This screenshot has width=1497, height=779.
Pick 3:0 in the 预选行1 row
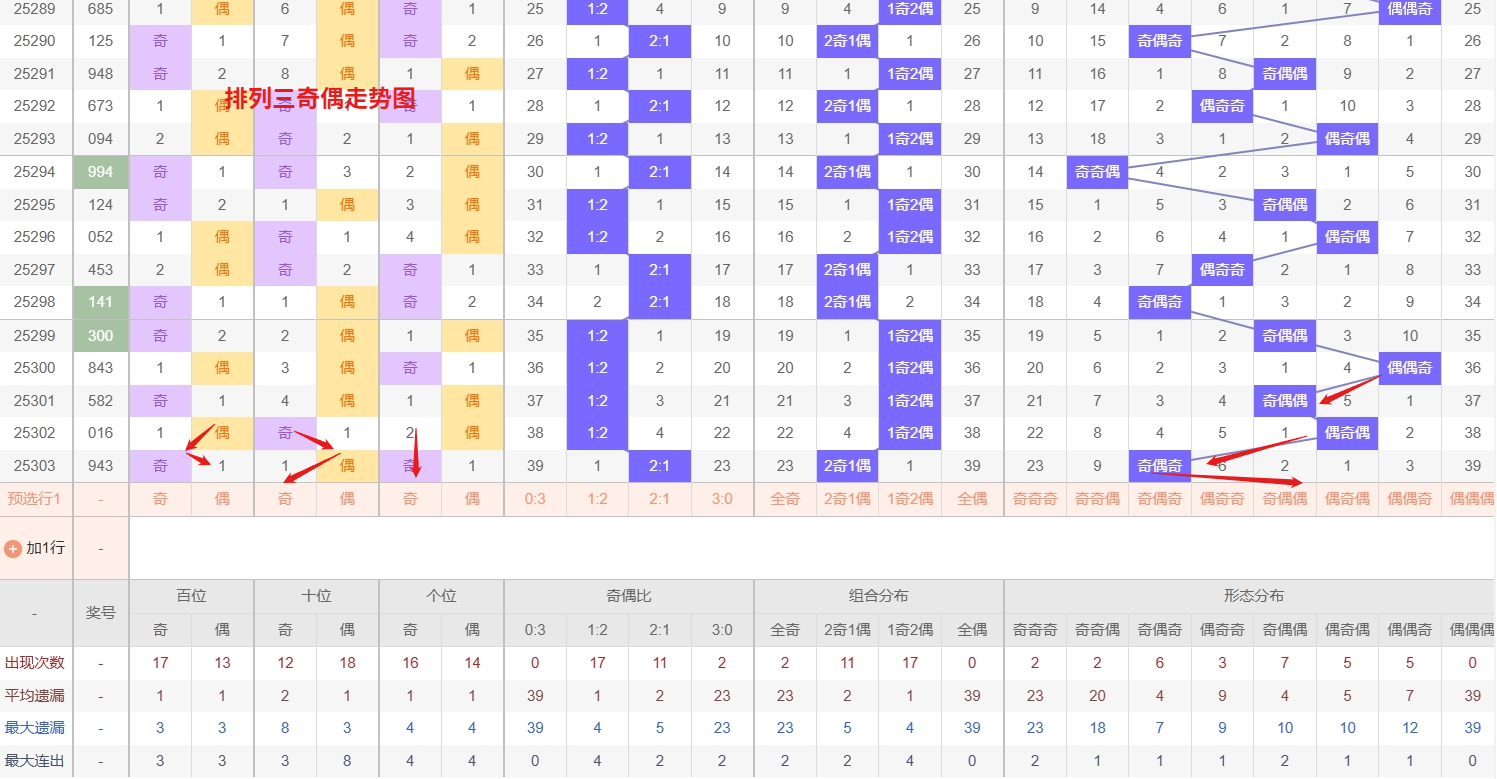(722, 498)
